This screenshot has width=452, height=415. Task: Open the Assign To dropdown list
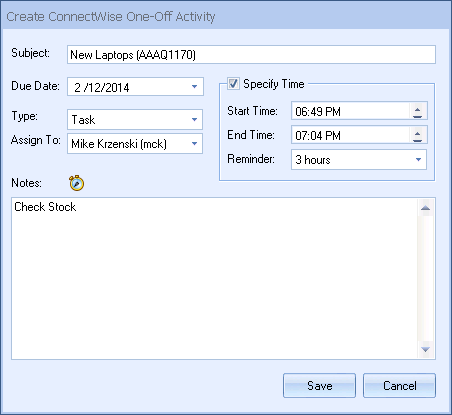pyautogui.click(x=194, y=144)
